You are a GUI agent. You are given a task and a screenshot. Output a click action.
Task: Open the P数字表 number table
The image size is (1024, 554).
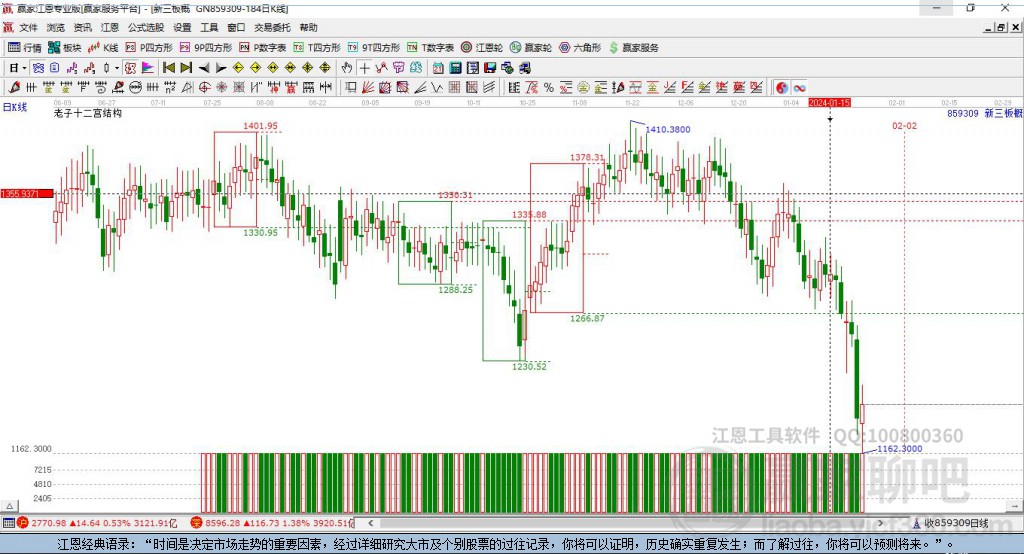[263, 48]
